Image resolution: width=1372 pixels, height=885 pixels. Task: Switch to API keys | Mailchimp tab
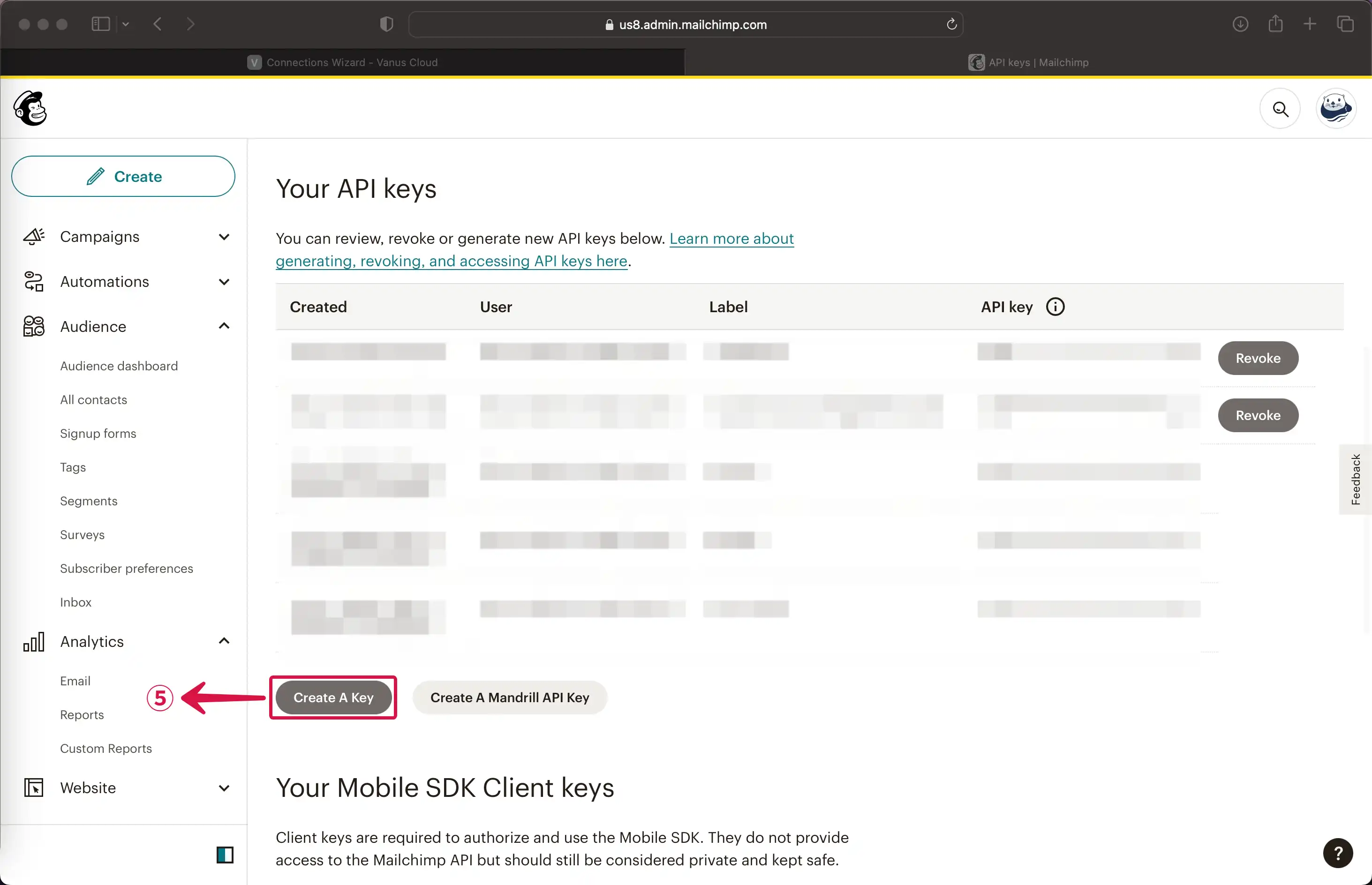(x=1028, y=62)
